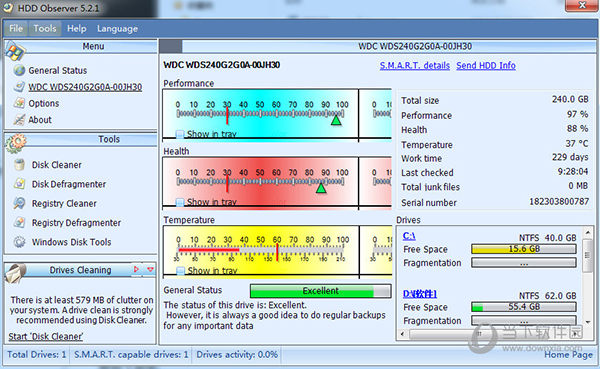Open Registry Cleaner tool icon
Viewport: 600px width, 369px height.
pyautogui.click(x=19, y=203)
